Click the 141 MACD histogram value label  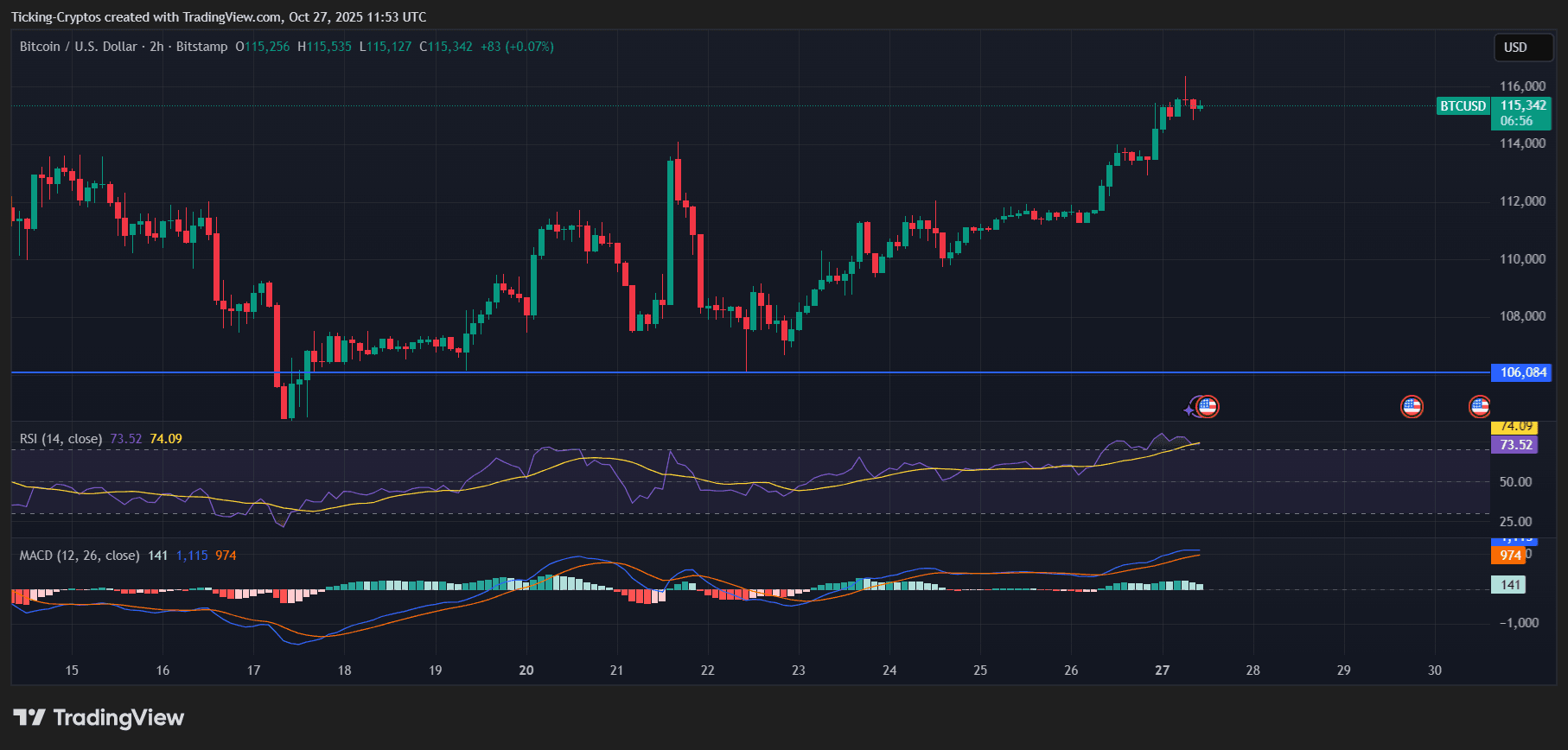[1509, 585]
